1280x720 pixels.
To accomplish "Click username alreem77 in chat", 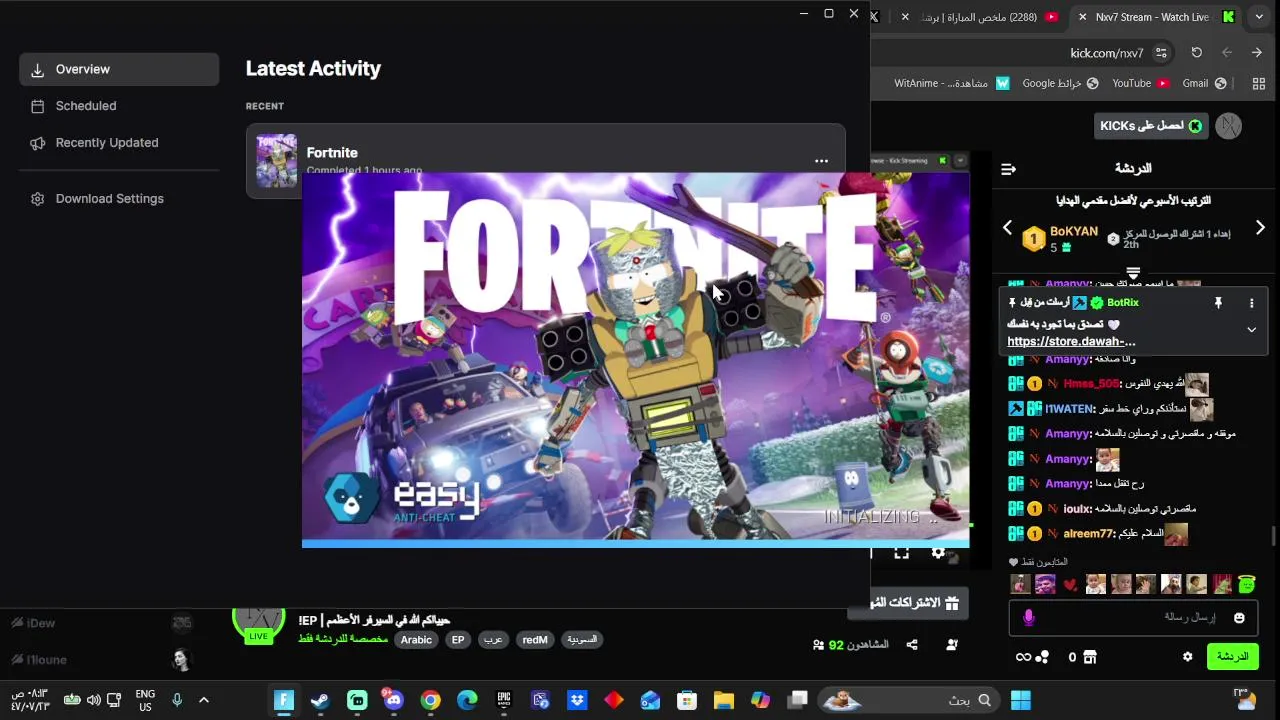I will pos(1088,534).
